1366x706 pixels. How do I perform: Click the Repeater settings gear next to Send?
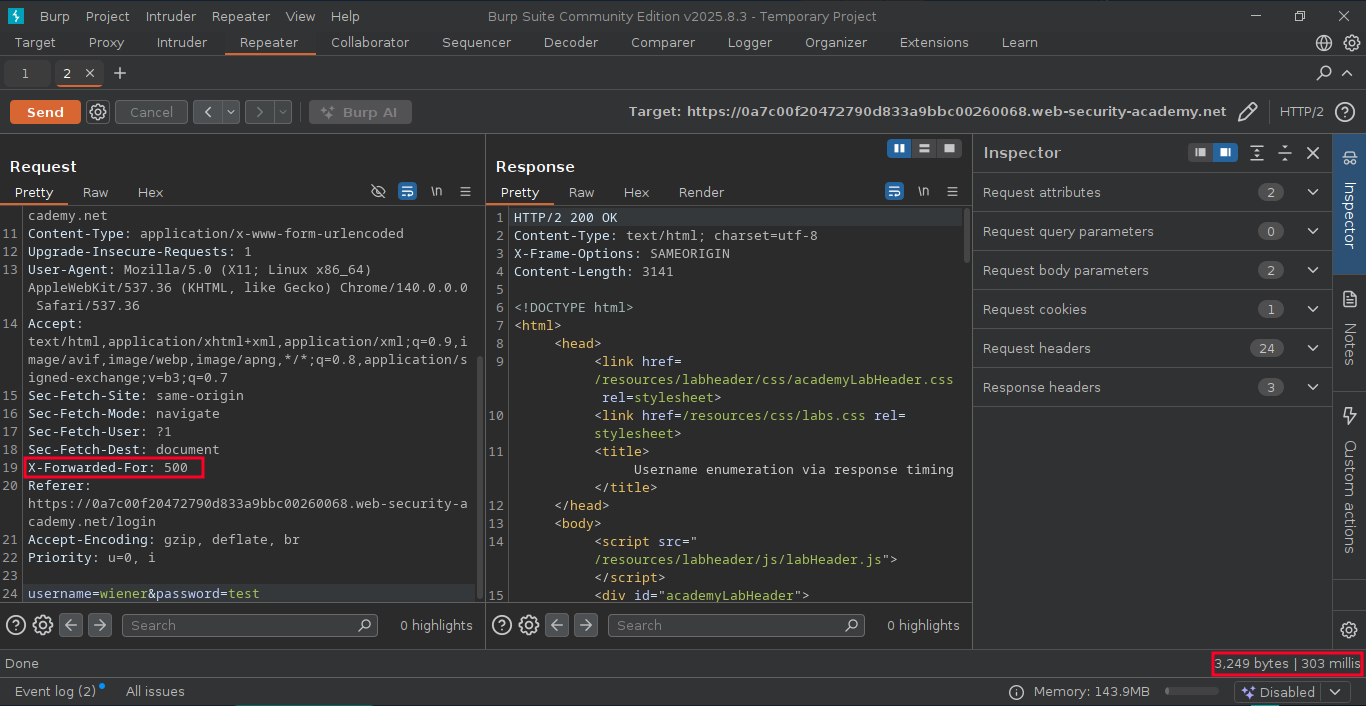click(98, 112)
